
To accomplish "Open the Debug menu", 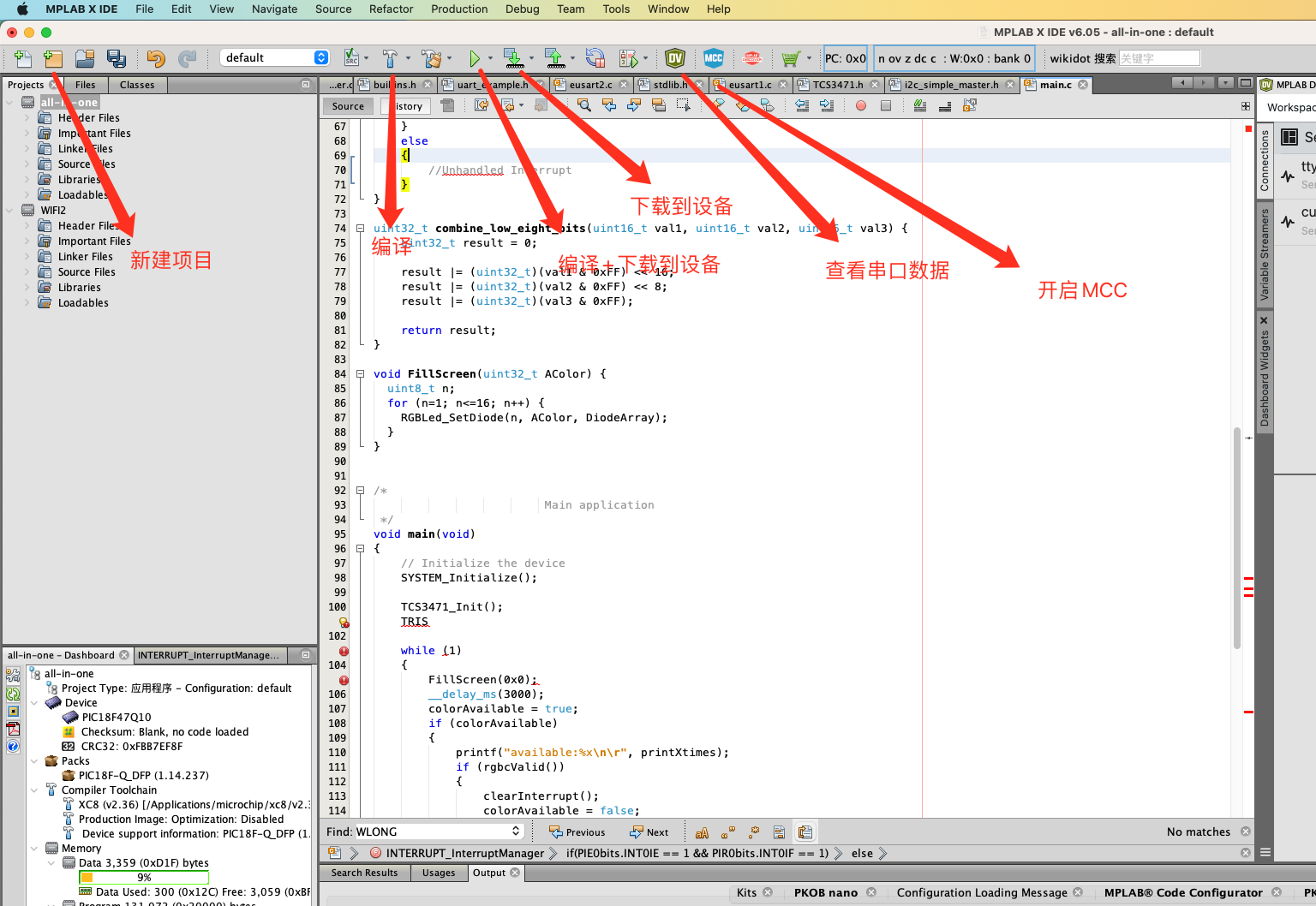I will click(522, 9).
